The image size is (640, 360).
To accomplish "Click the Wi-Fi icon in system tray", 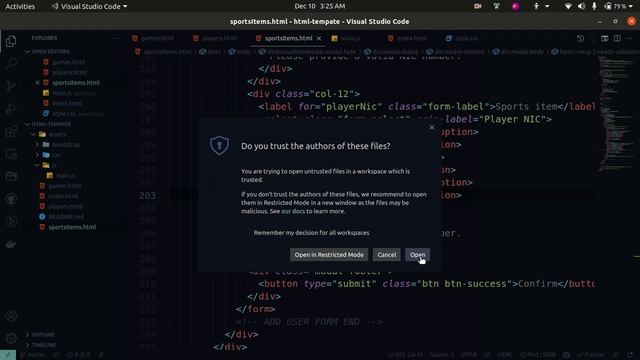I will click(x=568, y=6).
